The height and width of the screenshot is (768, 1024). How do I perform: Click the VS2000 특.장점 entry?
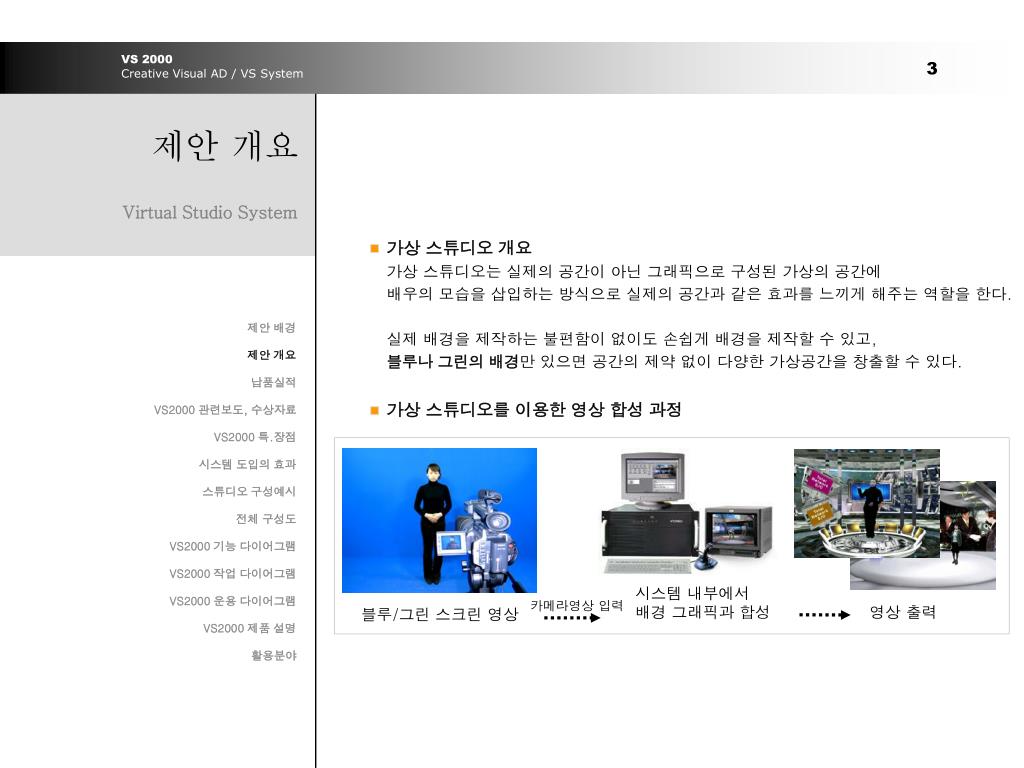[255, 437]
